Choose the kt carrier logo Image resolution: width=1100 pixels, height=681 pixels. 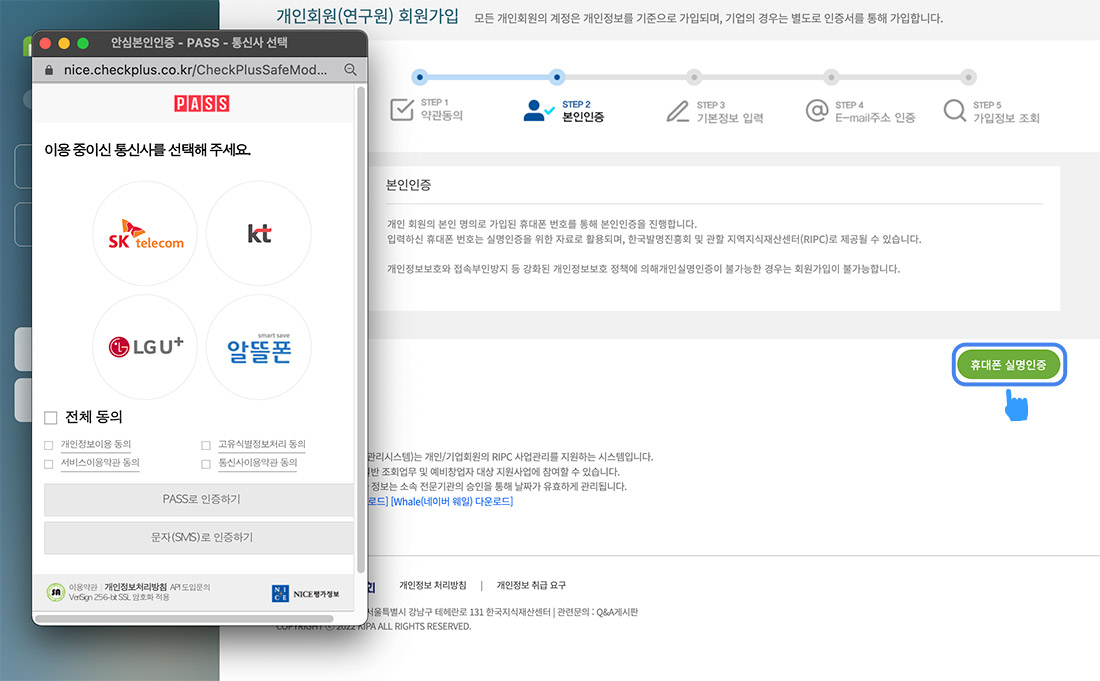(259, 233)
